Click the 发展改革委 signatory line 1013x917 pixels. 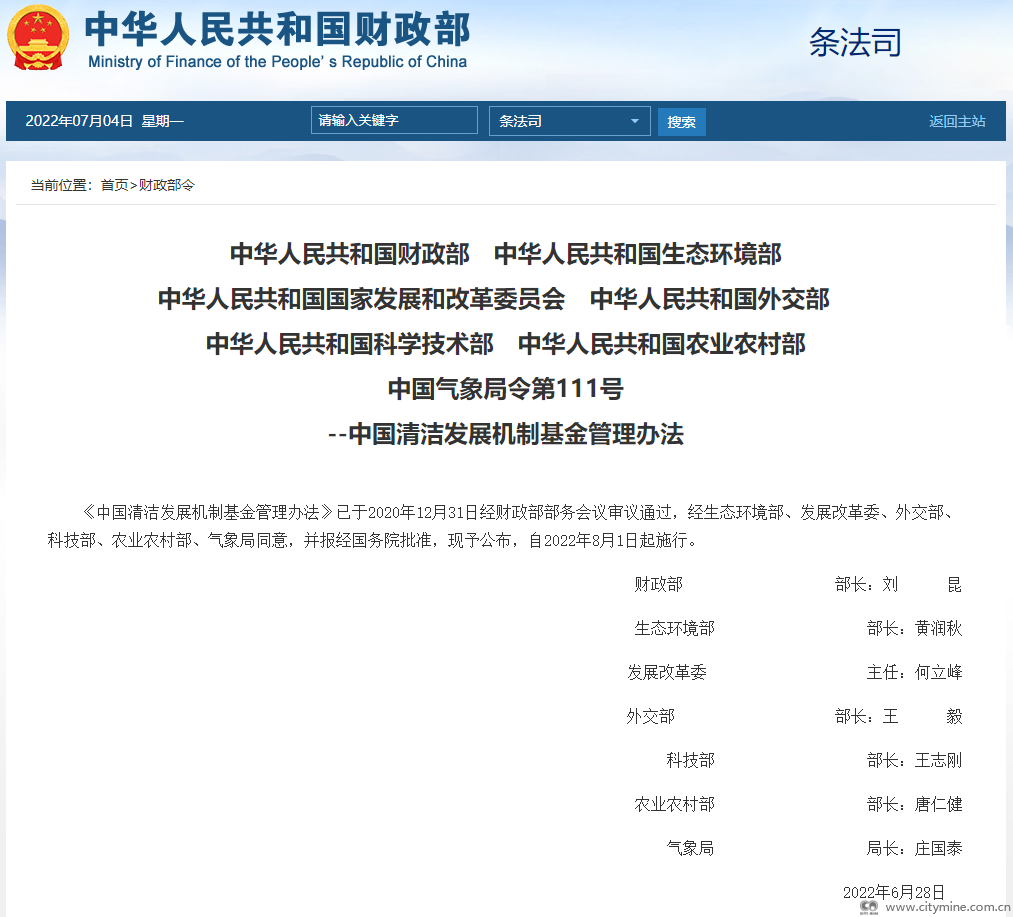(667, 672)
